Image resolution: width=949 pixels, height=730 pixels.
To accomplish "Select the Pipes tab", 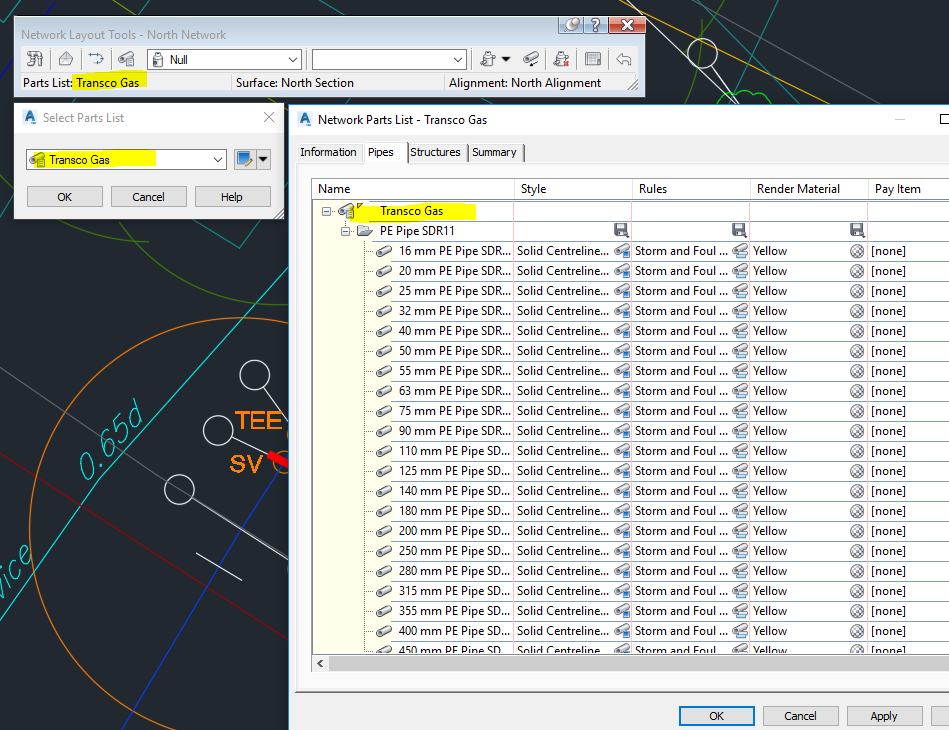I will point(381,152).
